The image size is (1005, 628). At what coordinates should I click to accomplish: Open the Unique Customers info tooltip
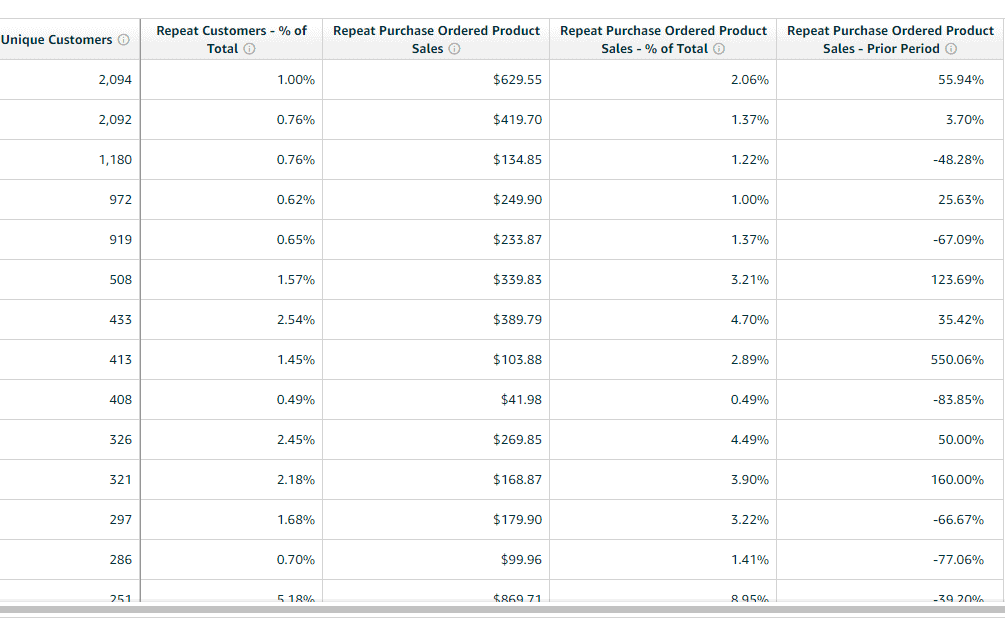pos(123,39)
